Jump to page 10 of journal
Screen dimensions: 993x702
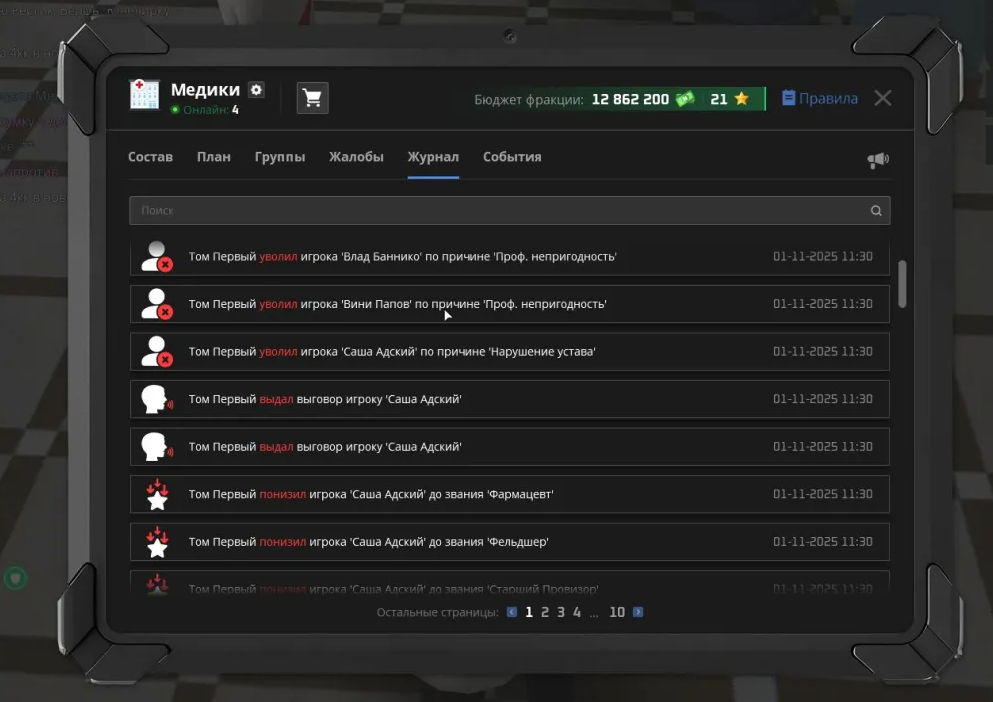point(617,612)
